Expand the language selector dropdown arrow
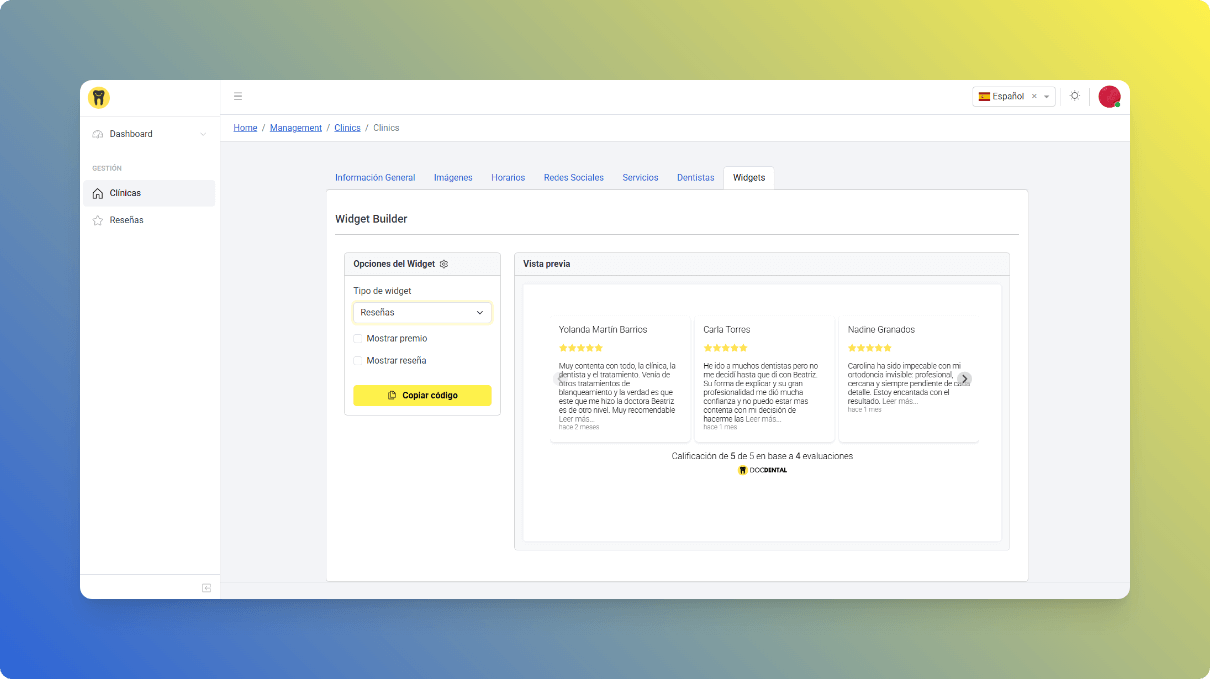The width and height of the screenshot is (1210, 679). click(x=1046, y=97)
